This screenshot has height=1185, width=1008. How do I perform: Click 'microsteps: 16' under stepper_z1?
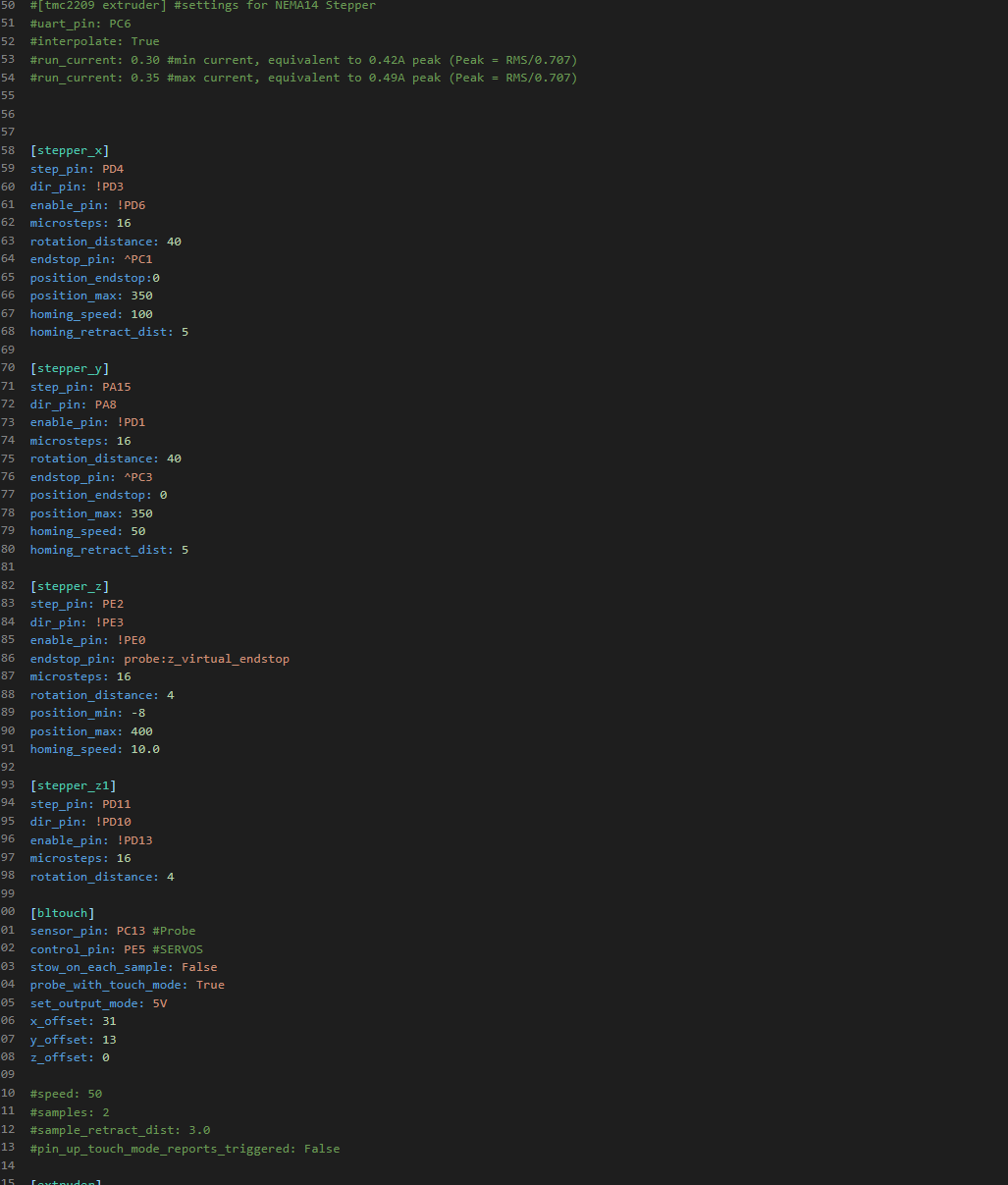(x=80, y=858)
